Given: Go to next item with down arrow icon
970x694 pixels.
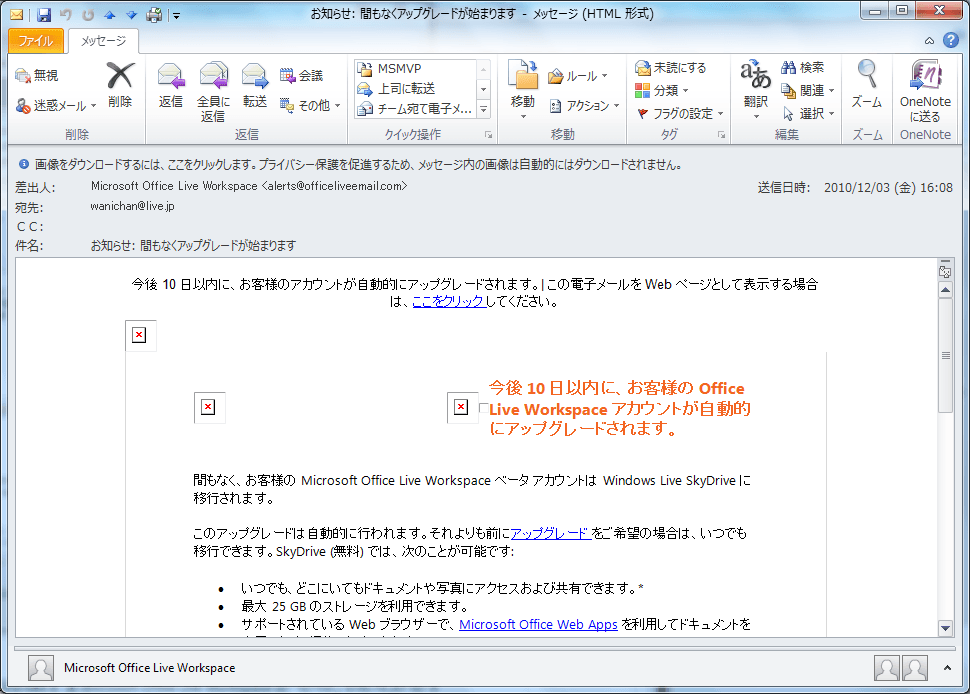Looking at the screenshot, I should [x=131, y=14].
